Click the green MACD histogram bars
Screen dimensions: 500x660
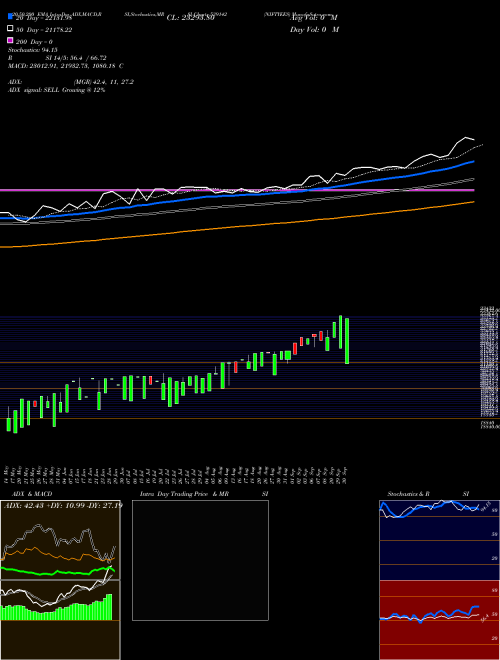click(x=56, y=607)
